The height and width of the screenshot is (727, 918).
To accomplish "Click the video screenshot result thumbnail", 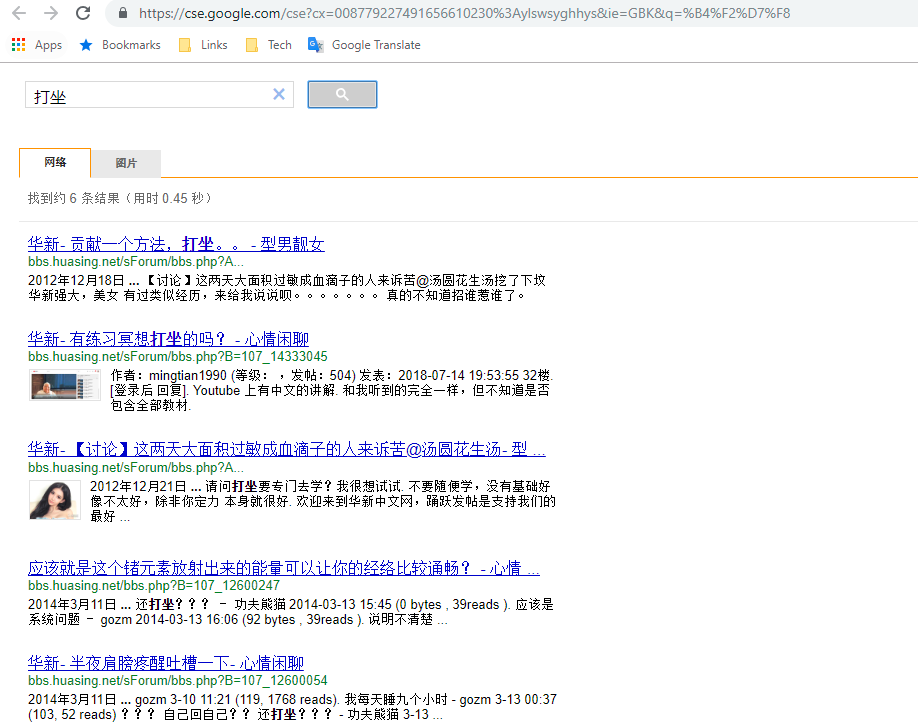I will 65,385.
